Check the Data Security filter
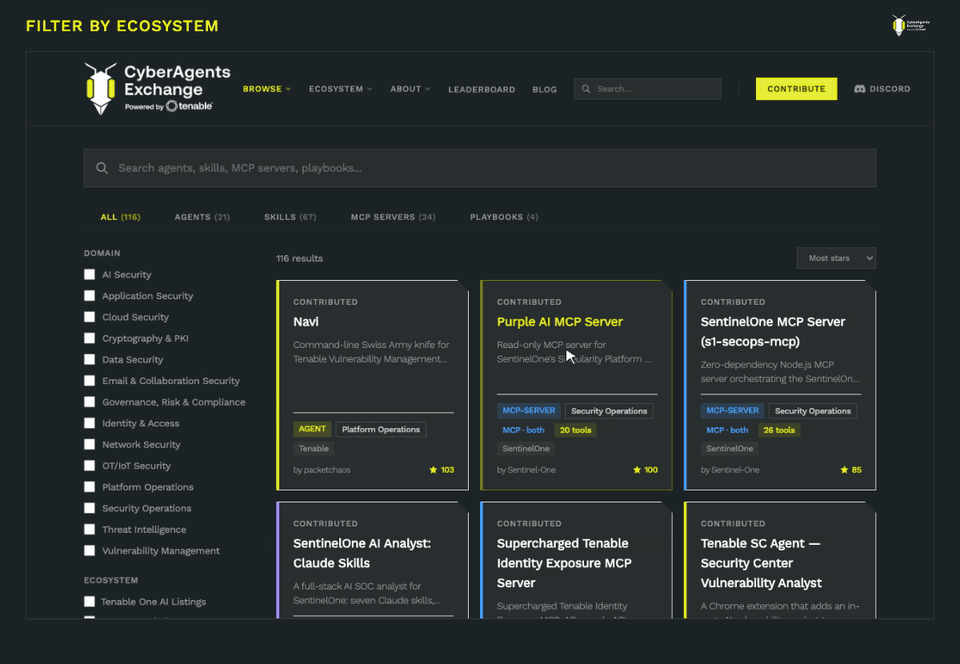 point(89,359)
